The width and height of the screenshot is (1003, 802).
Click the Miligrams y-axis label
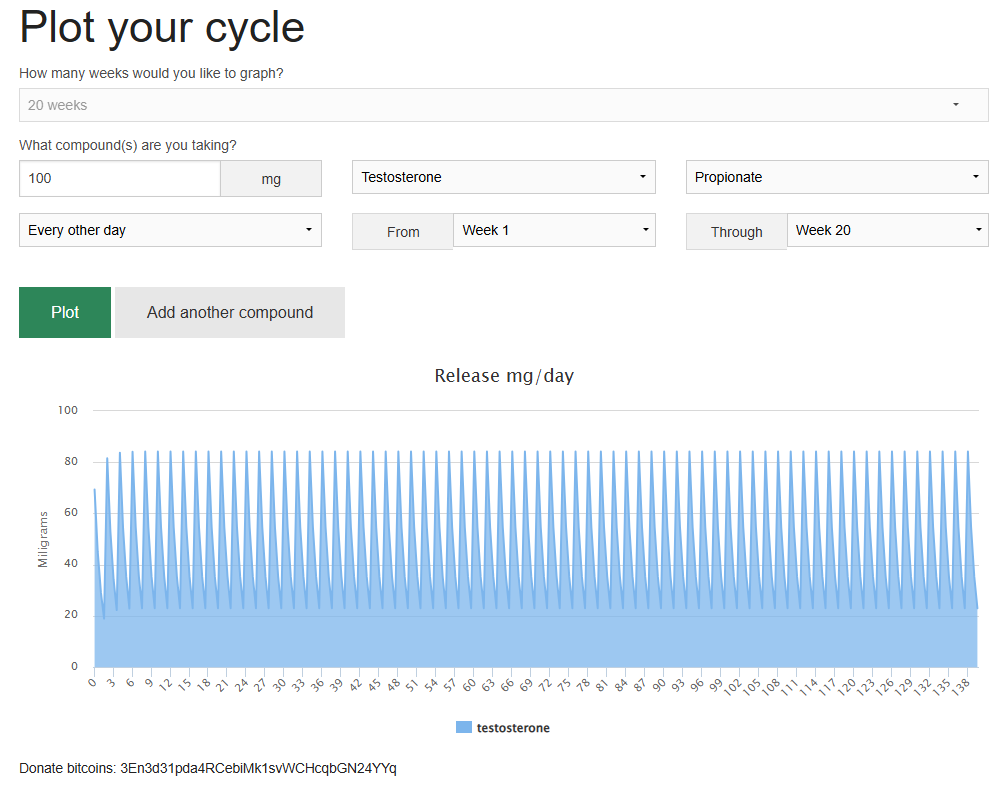click(43, 539)
